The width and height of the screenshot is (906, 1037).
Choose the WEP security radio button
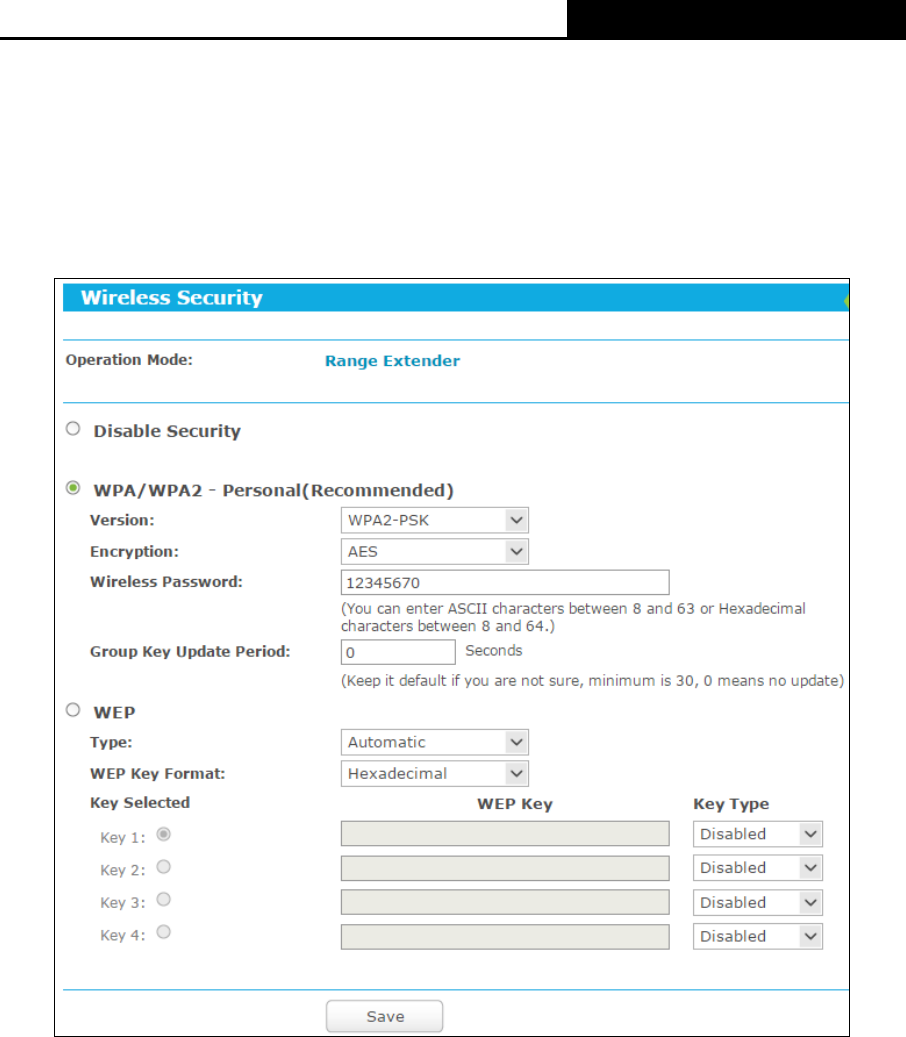73,710
